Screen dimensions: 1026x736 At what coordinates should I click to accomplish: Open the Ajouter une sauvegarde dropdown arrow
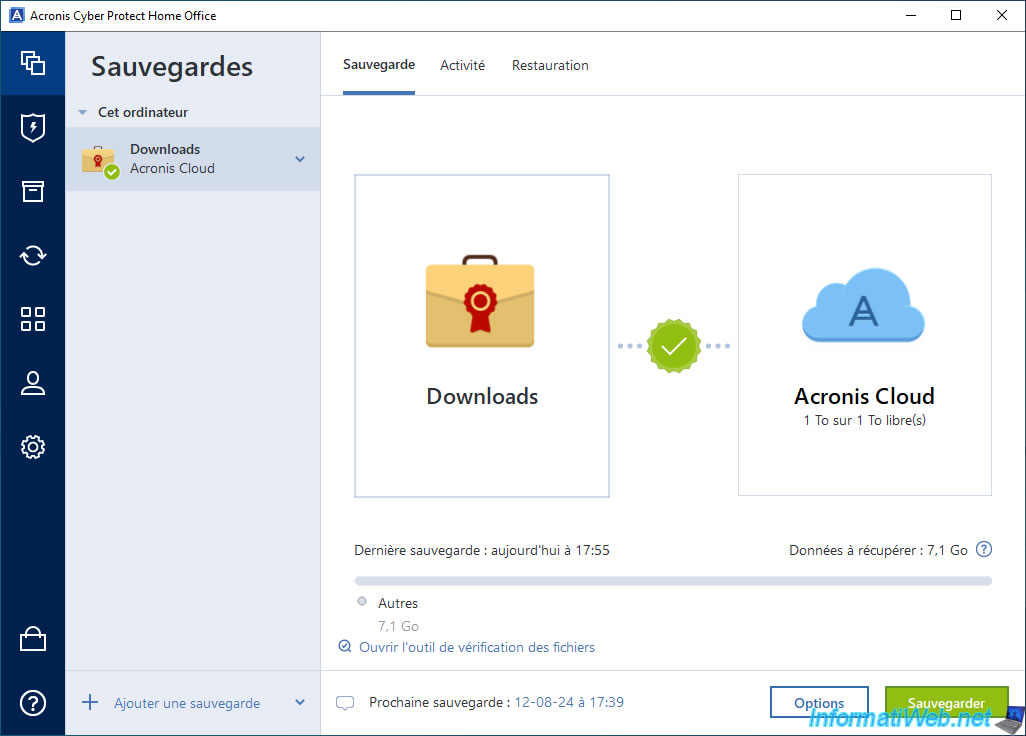point(300,703)
